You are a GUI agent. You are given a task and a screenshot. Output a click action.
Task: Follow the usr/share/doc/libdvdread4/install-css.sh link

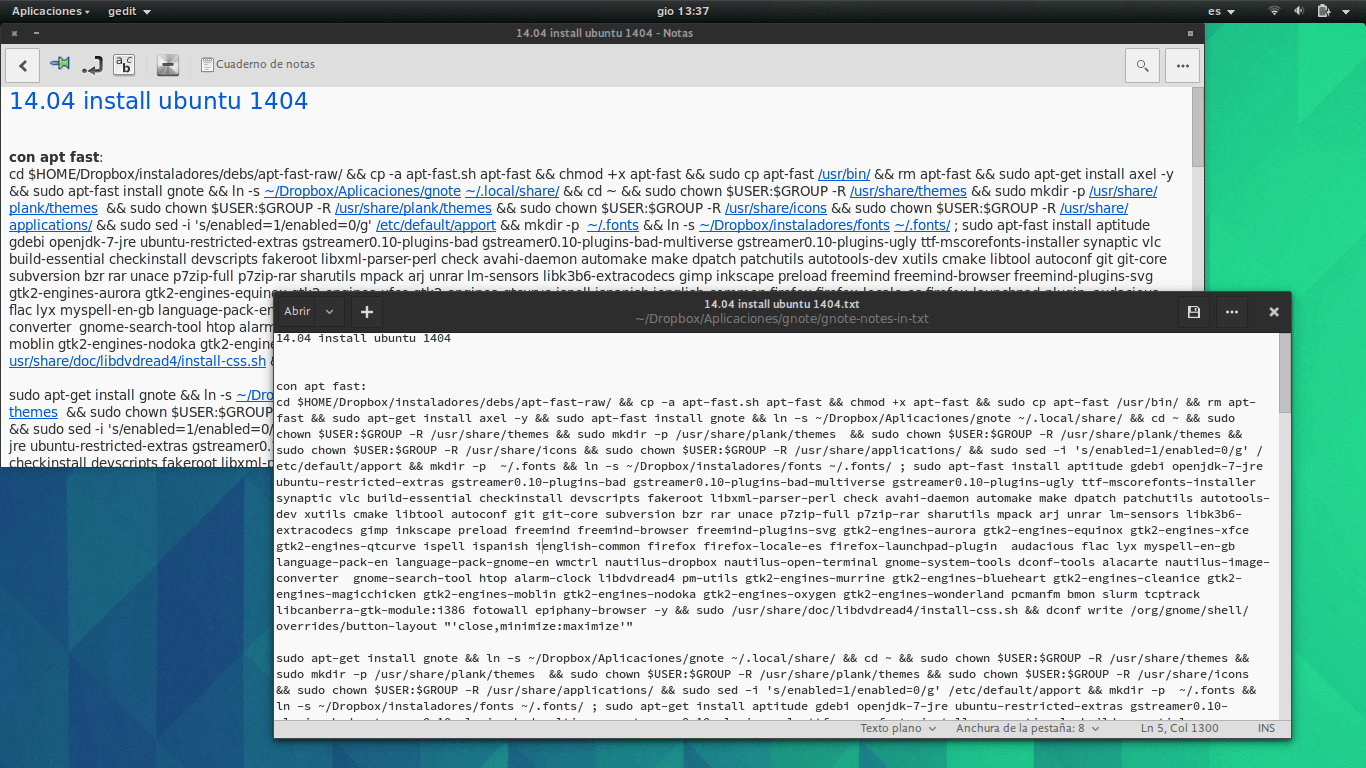pyautogui.click(x=138, y=361)
